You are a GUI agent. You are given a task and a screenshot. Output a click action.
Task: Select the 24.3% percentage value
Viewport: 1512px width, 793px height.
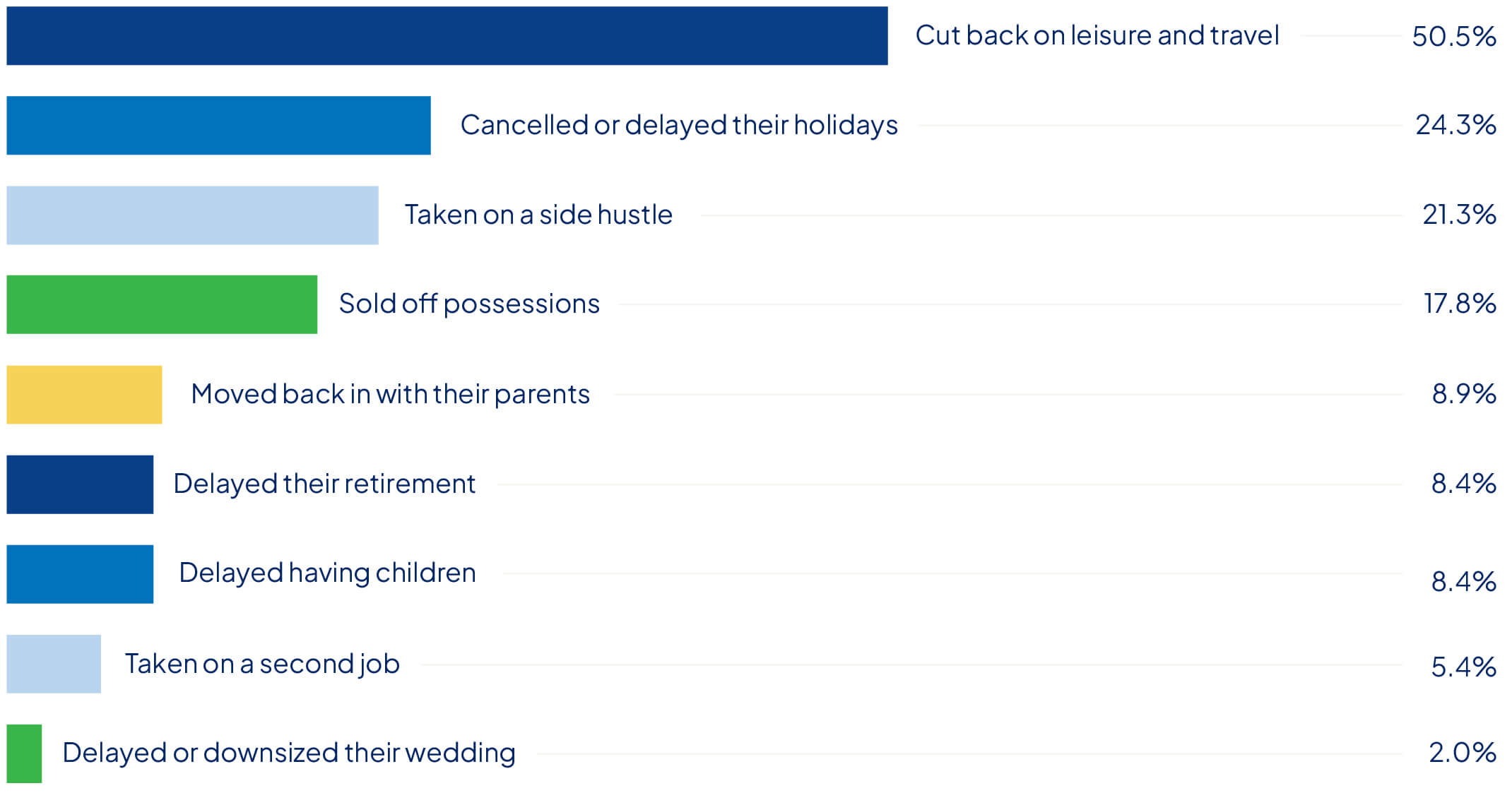click(x=1455, y=125)
